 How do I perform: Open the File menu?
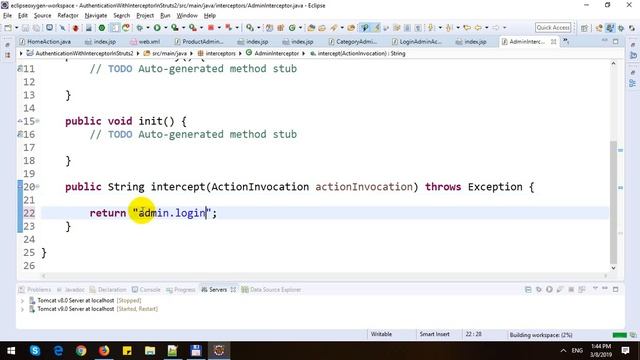(7, 16)
